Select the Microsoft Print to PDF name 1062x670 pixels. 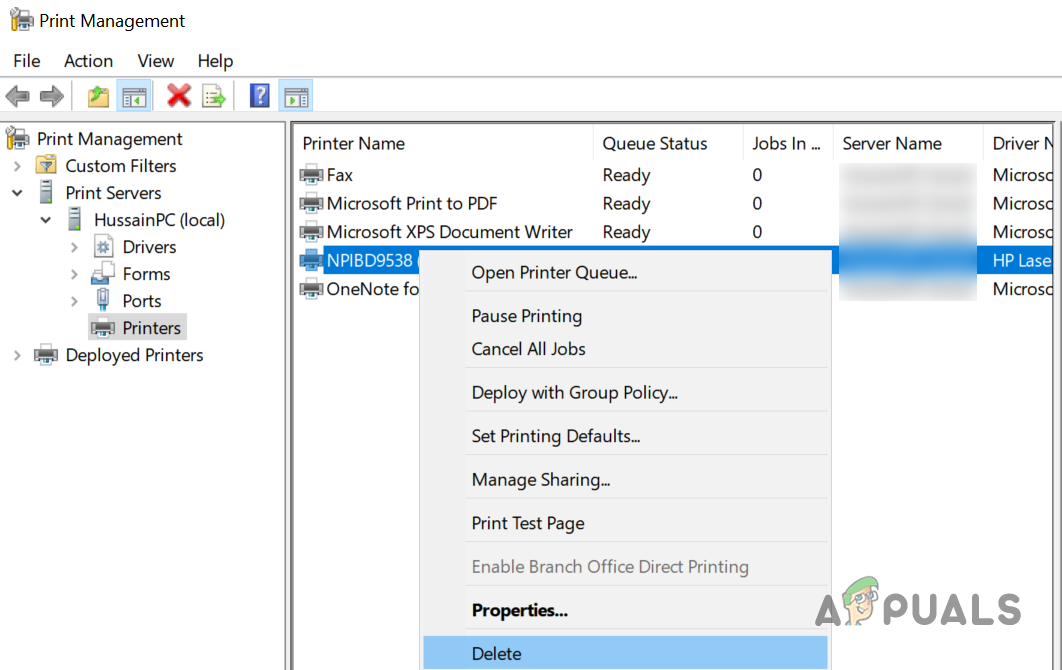pyautogui.click(x=412, y=203)
